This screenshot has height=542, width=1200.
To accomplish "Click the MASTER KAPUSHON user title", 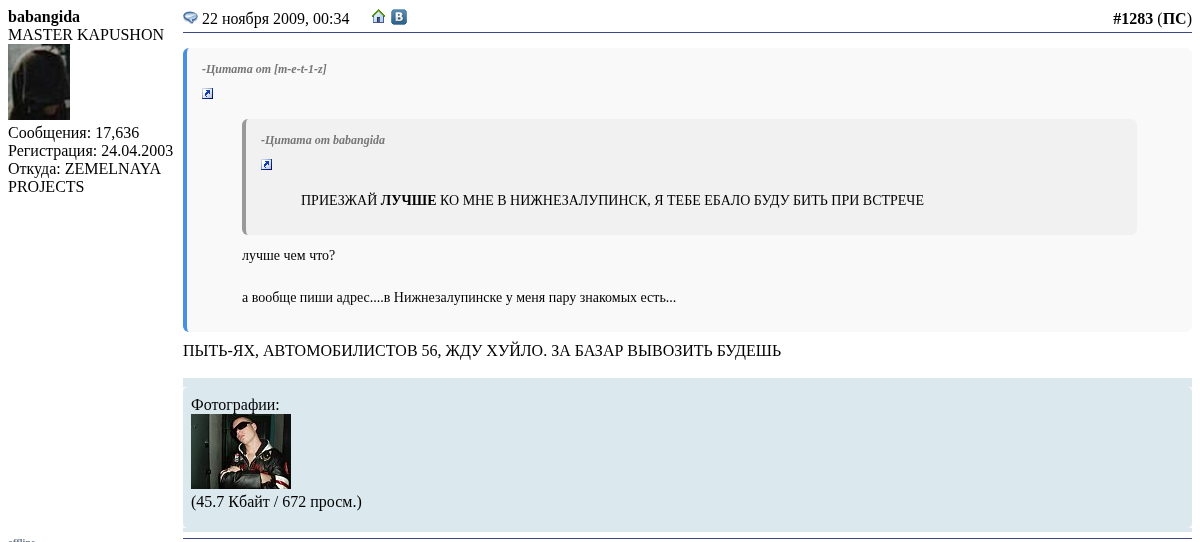I will click(86, 35).
